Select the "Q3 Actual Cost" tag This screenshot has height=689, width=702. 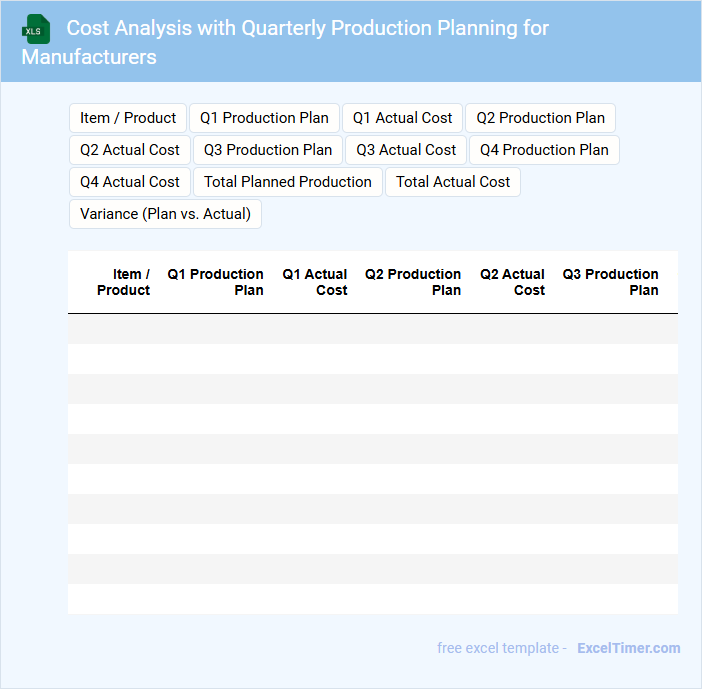tap(406, 150)
